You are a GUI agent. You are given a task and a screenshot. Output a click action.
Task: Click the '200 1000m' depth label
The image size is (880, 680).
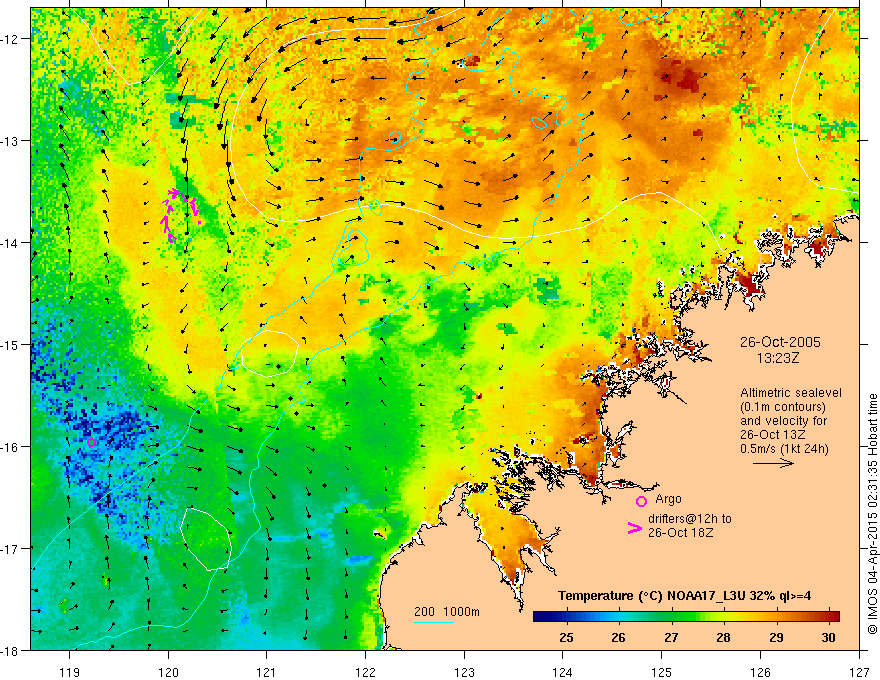[447, 612]
